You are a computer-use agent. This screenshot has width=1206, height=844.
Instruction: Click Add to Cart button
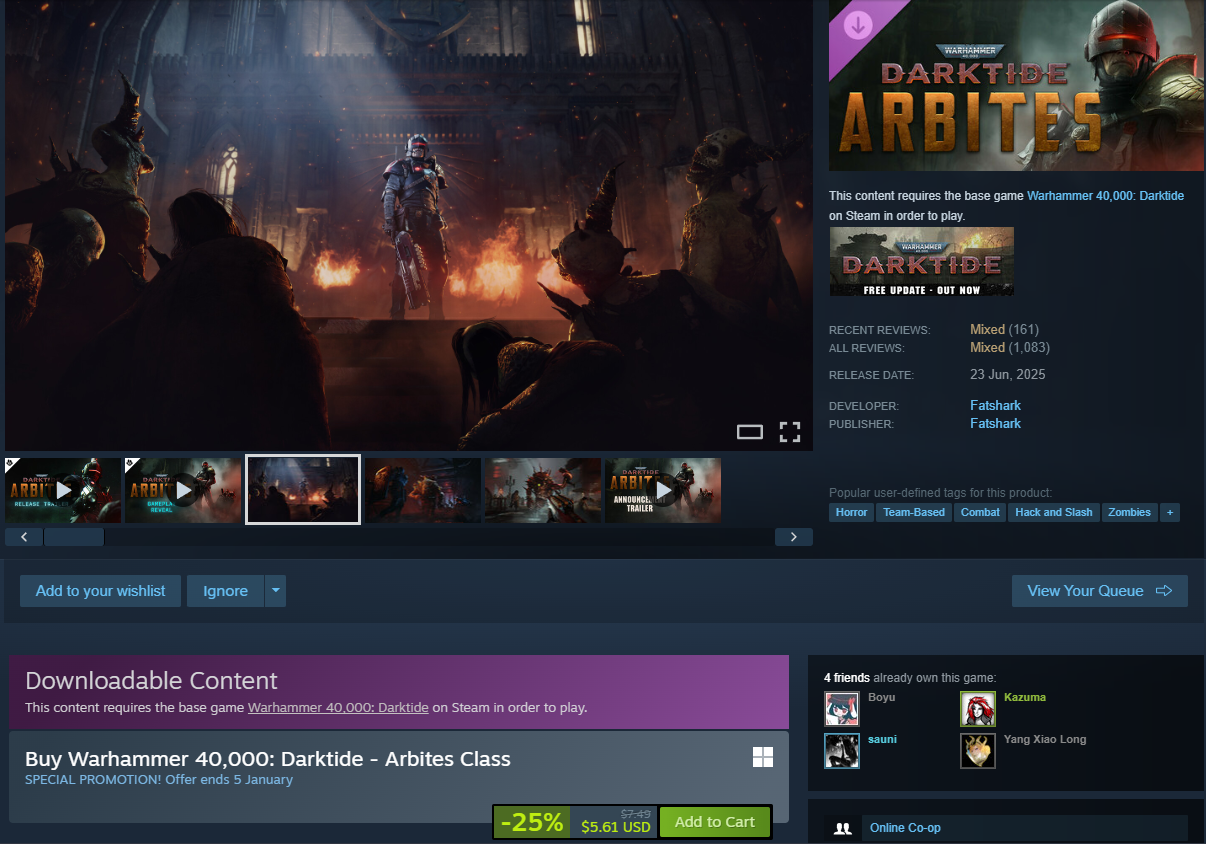coord(715,822)
